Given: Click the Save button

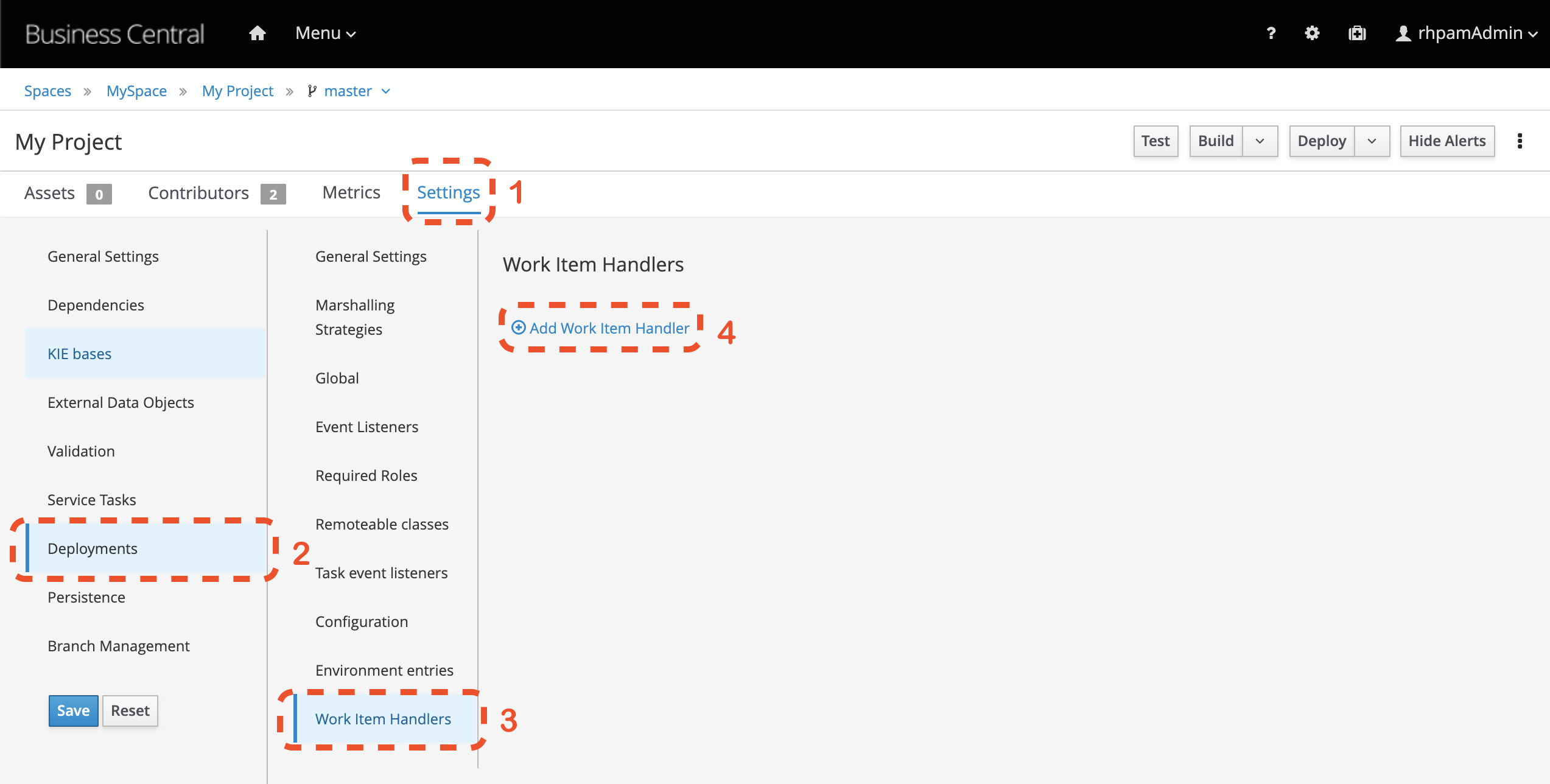Looking at the screenshot, I should [x=73, y=710].
